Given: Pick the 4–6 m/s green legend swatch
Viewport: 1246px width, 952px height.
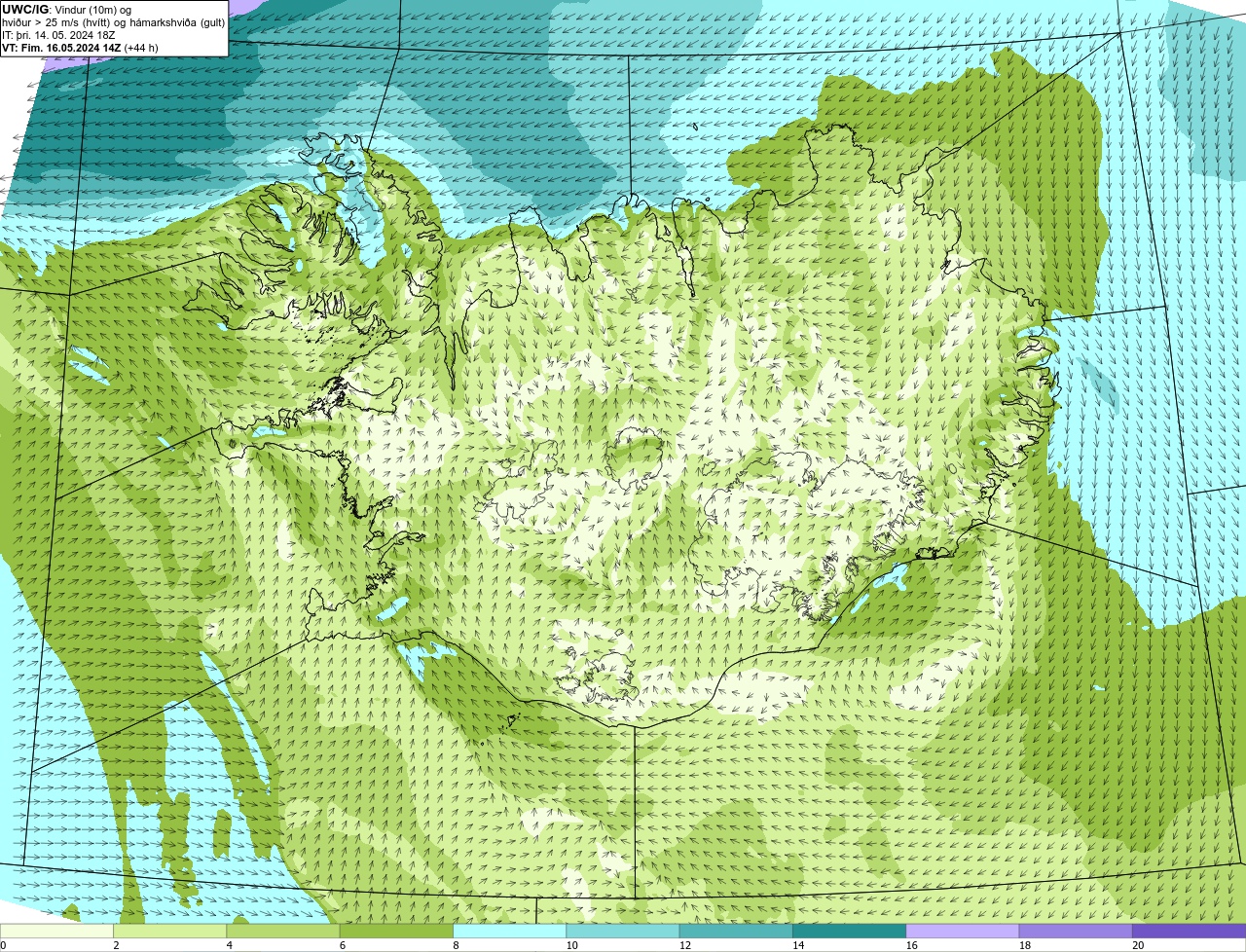Looking at the screenshot, I should pos(283,931).
